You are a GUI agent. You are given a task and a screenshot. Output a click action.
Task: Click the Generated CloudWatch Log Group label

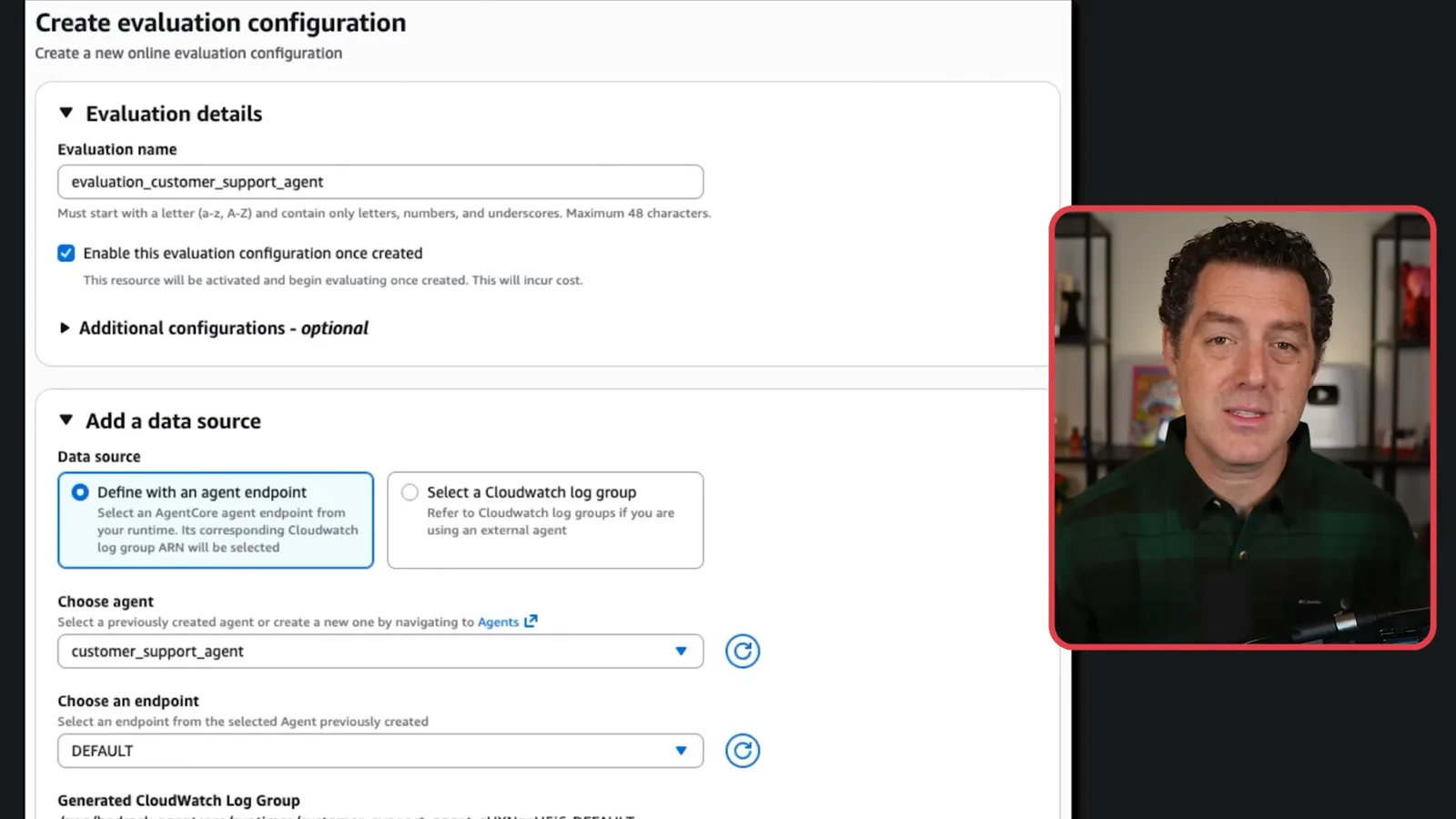coord(178,801)
